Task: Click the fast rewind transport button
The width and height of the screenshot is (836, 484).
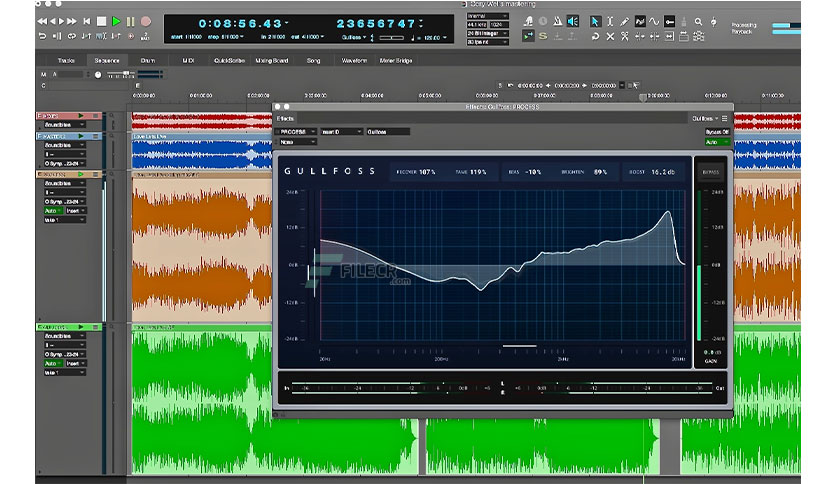Action: [42, 21]
